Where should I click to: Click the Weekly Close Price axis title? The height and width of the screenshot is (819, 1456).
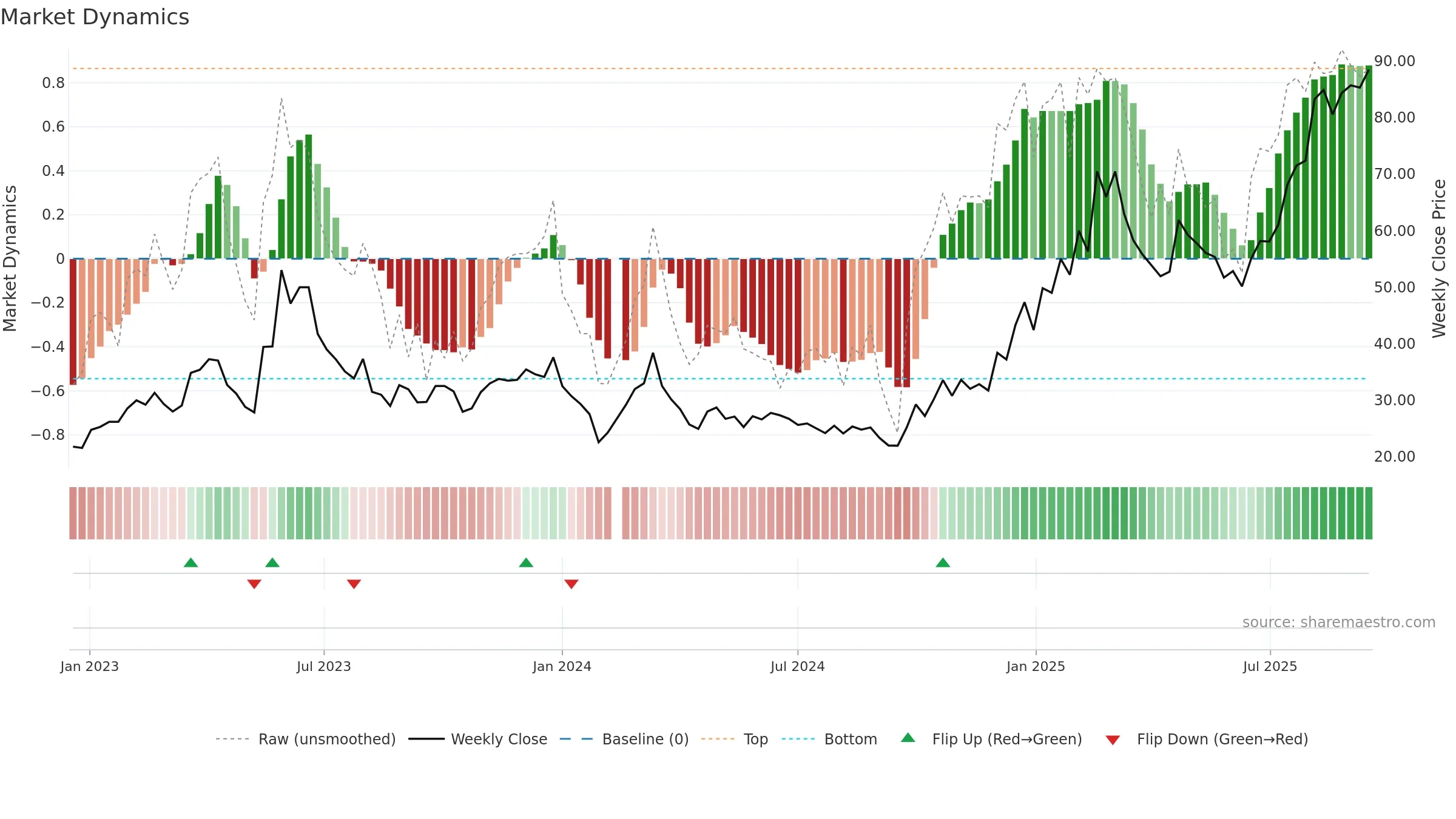point(1439,258)
